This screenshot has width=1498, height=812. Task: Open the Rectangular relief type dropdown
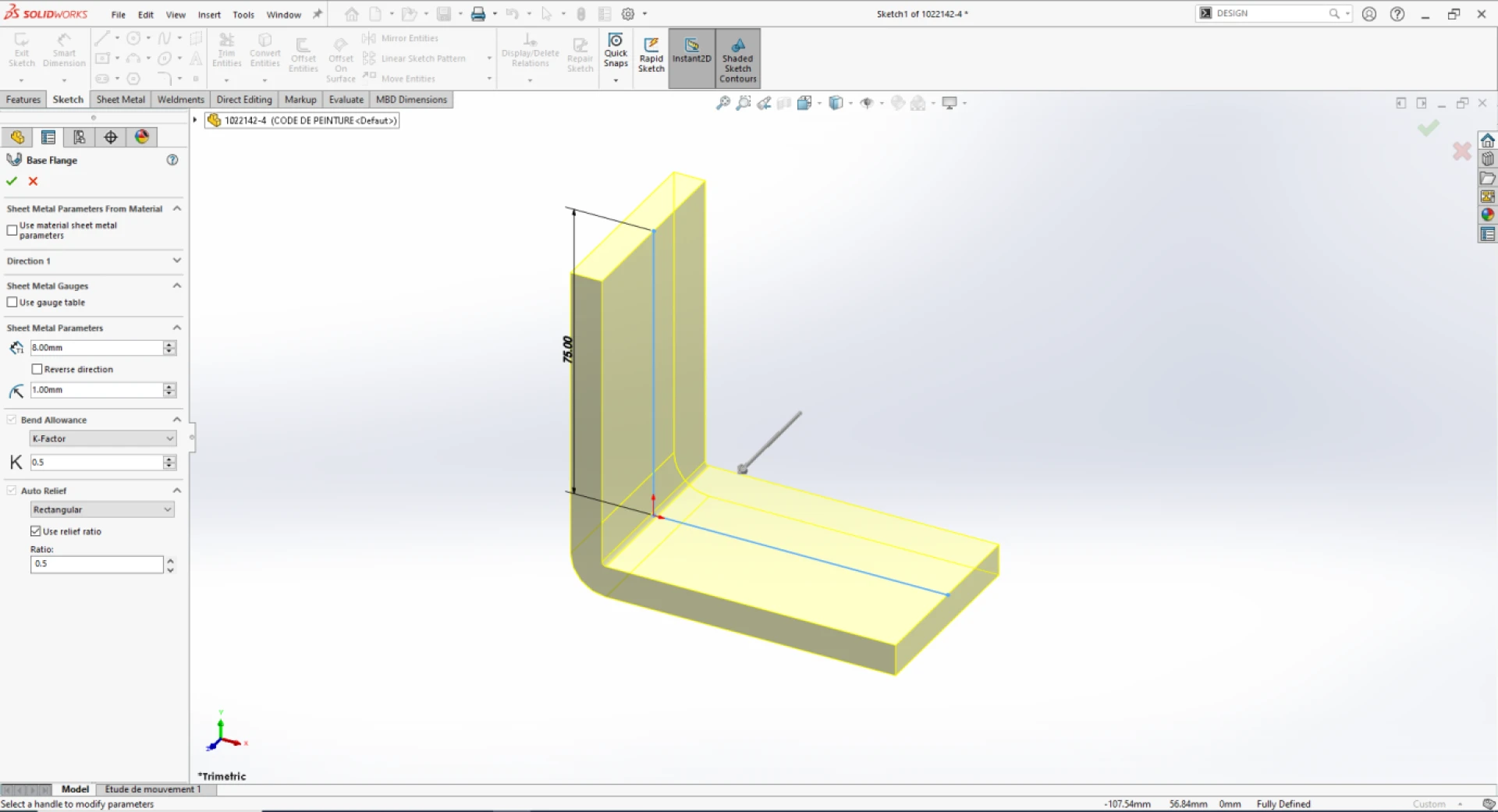(x=169, y=509)
